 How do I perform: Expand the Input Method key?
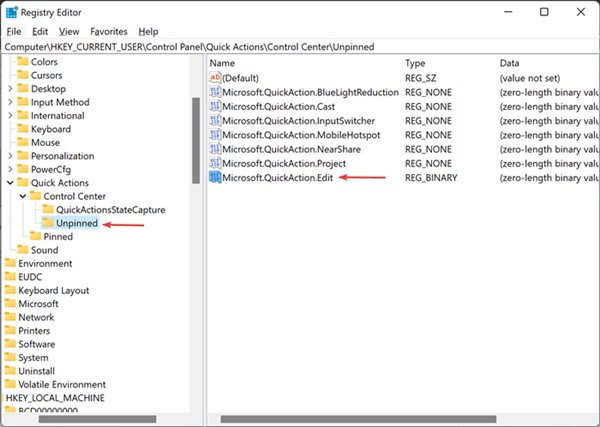pos(10,102)
